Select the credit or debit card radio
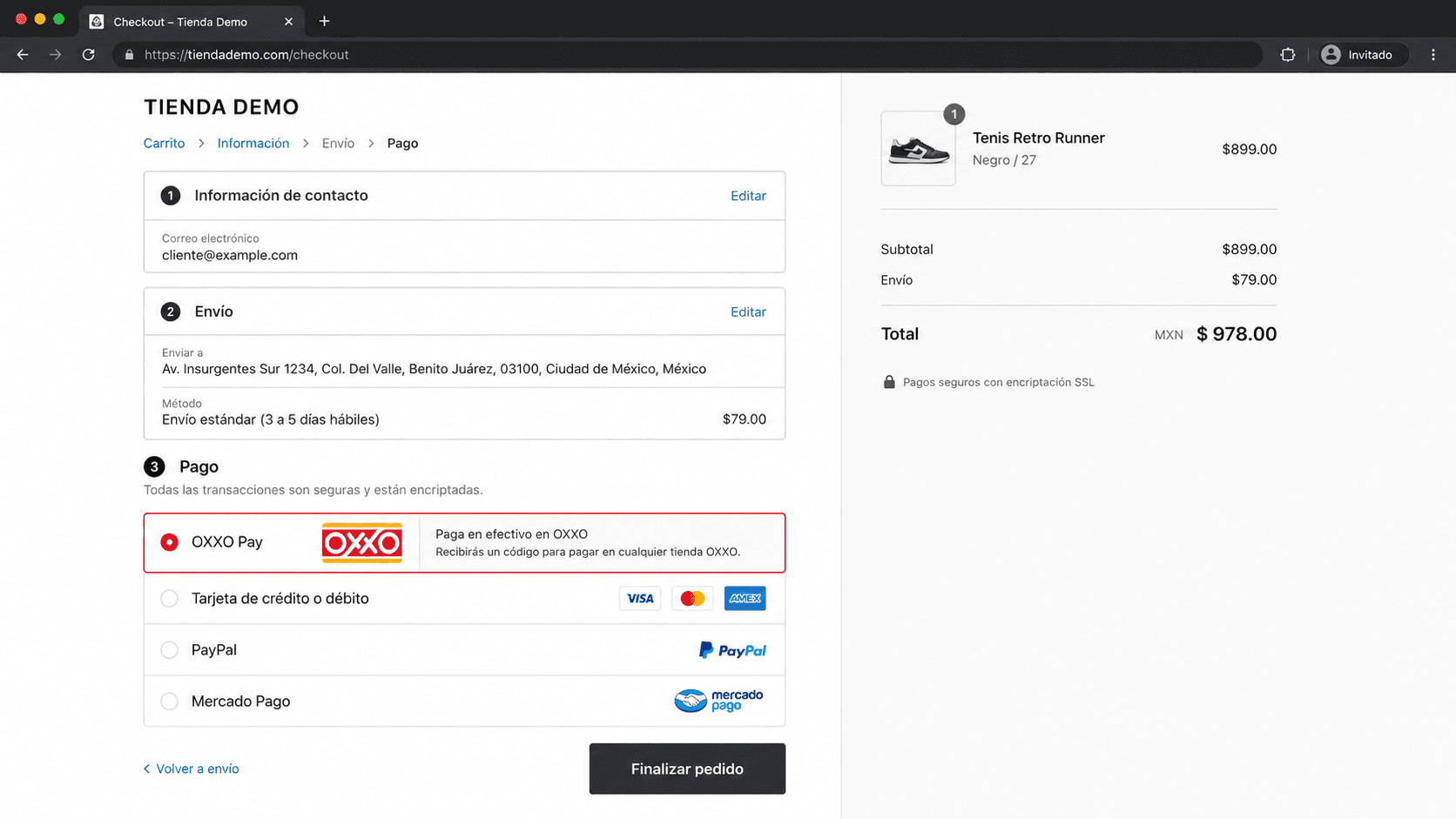The image size is (1456, 819). (x=170, y=599)
